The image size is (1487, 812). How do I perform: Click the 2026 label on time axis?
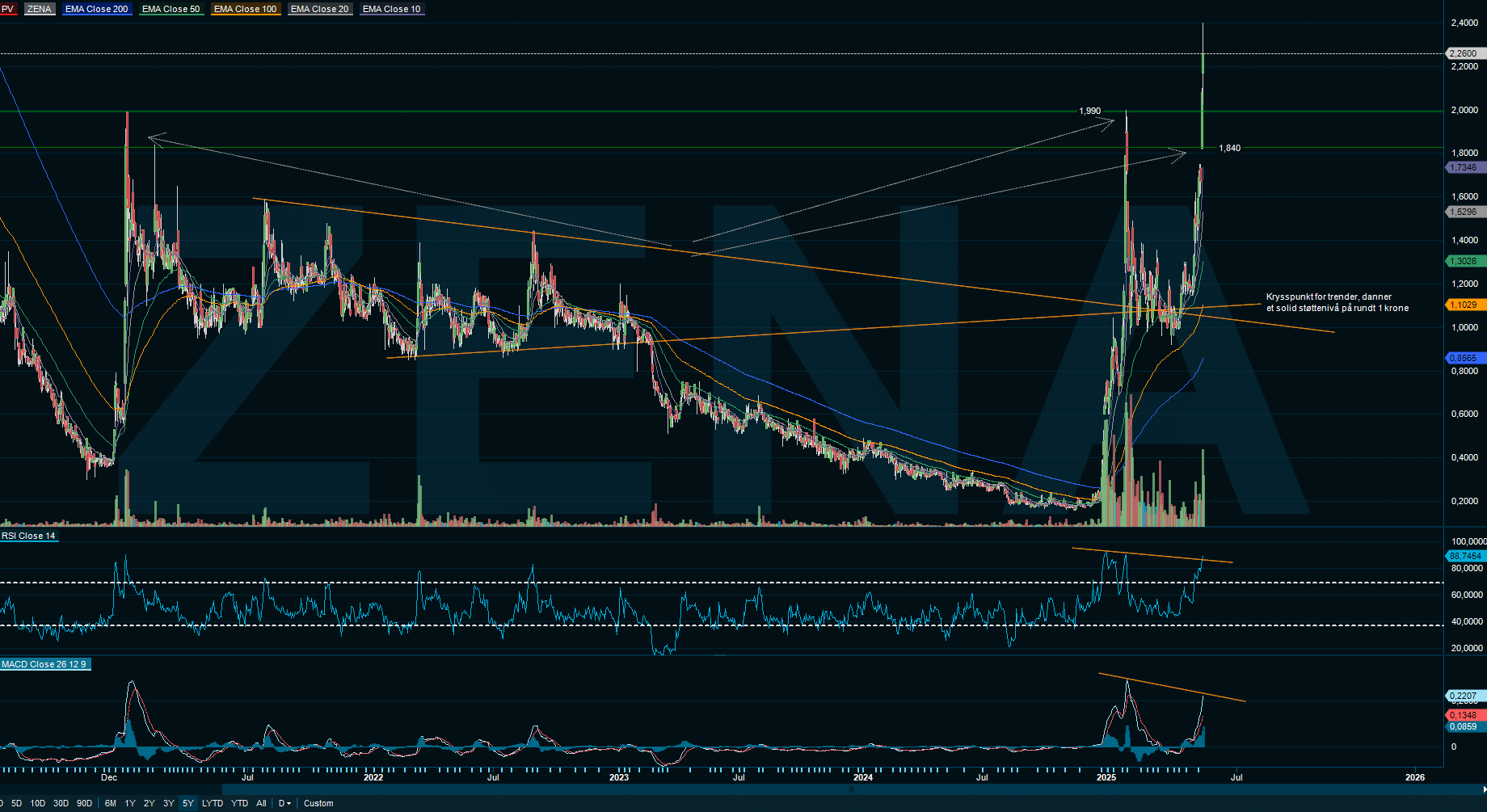[1415, 777]
